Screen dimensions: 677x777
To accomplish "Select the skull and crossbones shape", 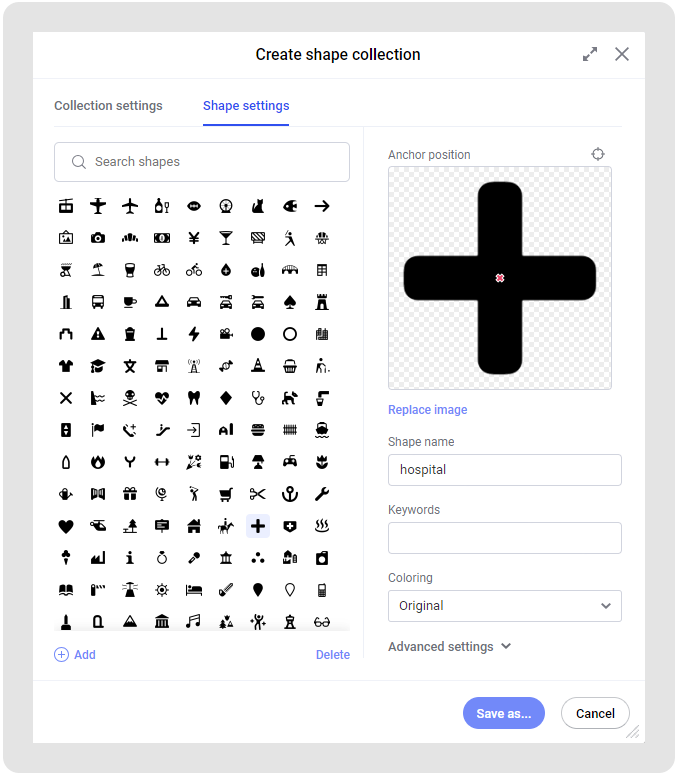I will point(130,397).
